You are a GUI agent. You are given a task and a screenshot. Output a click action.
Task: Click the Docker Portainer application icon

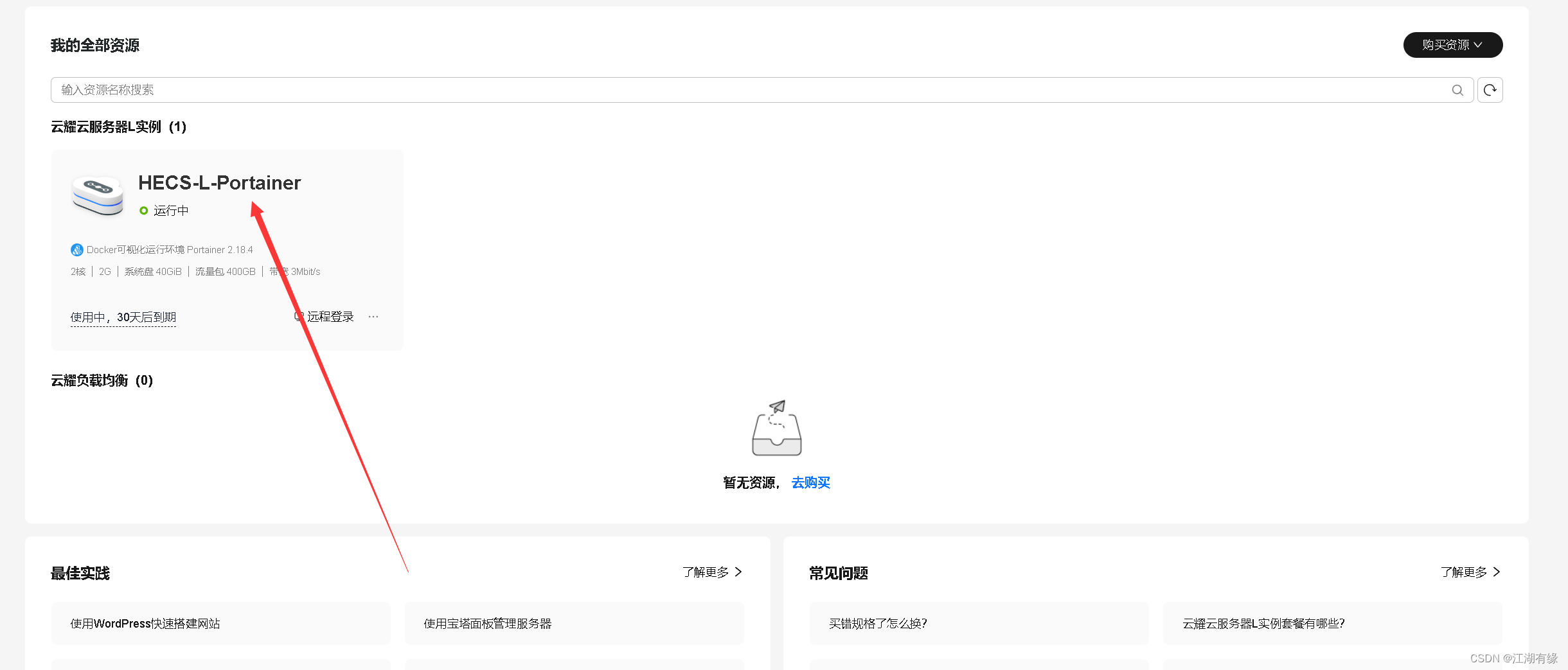point(76,249)
